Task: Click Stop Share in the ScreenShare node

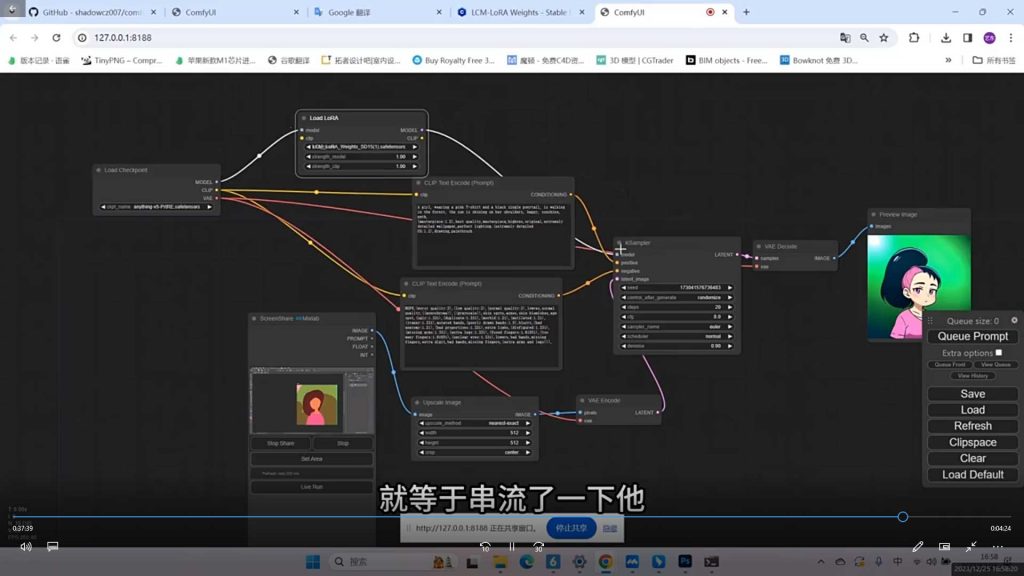Action: [279, 442]
